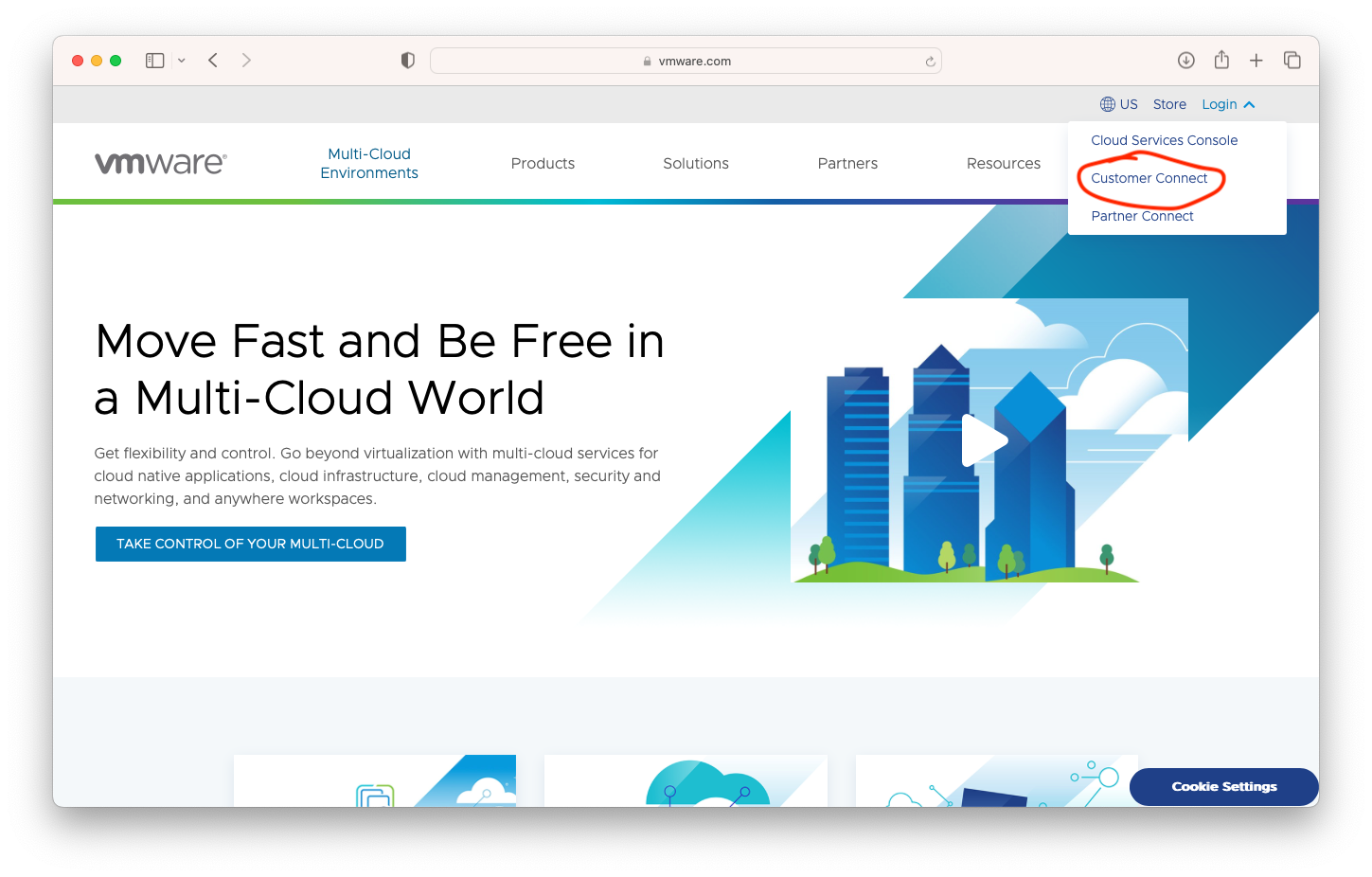Select Partner Connect in login menu
Screen dimensions: 1372x877
coord(1142,216)
